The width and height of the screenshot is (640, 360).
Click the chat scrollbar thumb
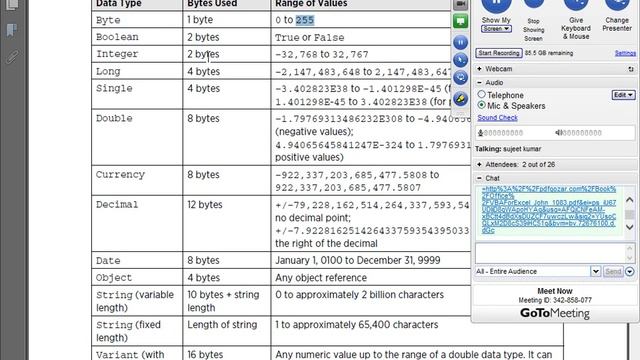point(629,214)
